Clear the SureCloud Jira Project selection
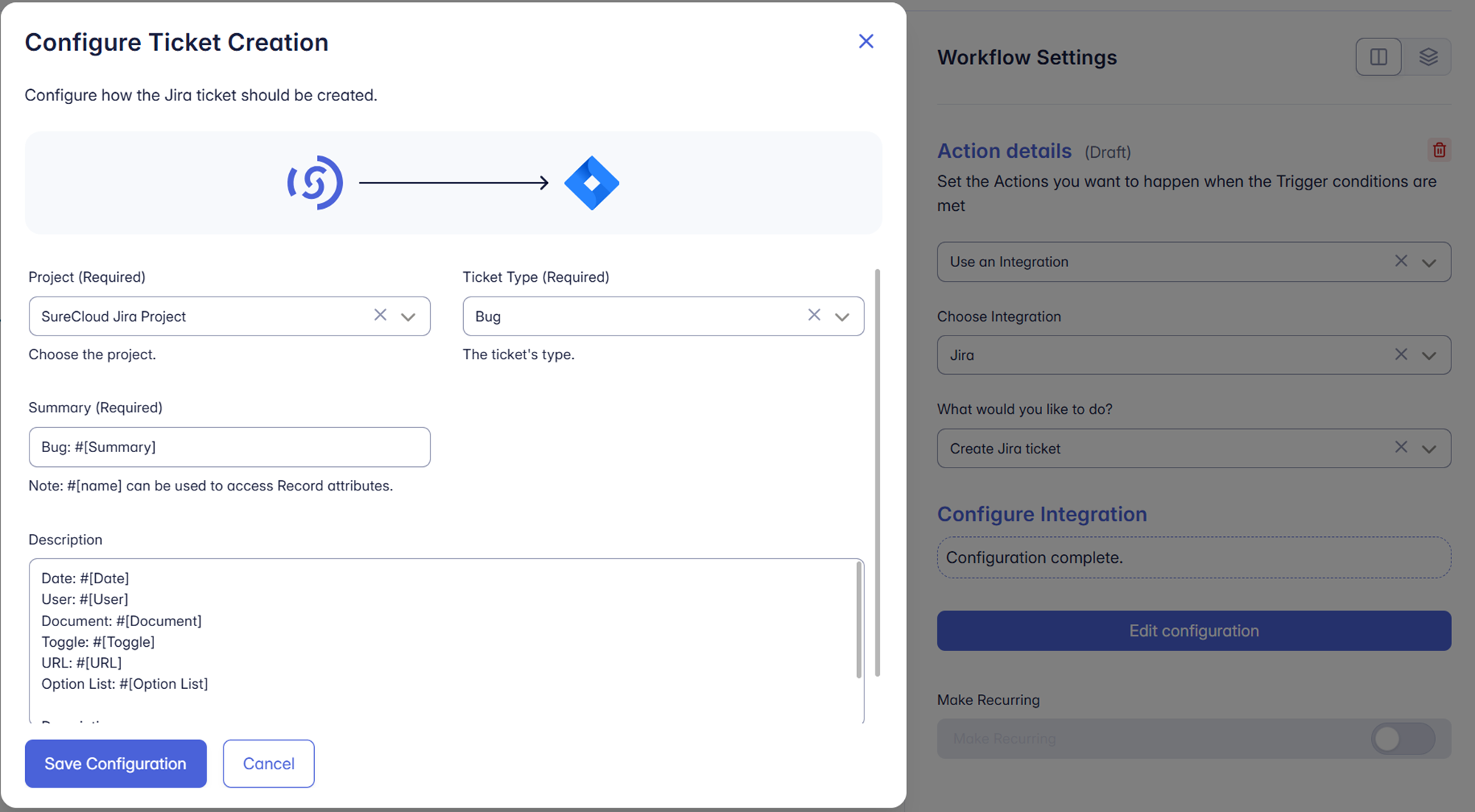This screenshot has height=812, width=1475. (x=380, y=315)
